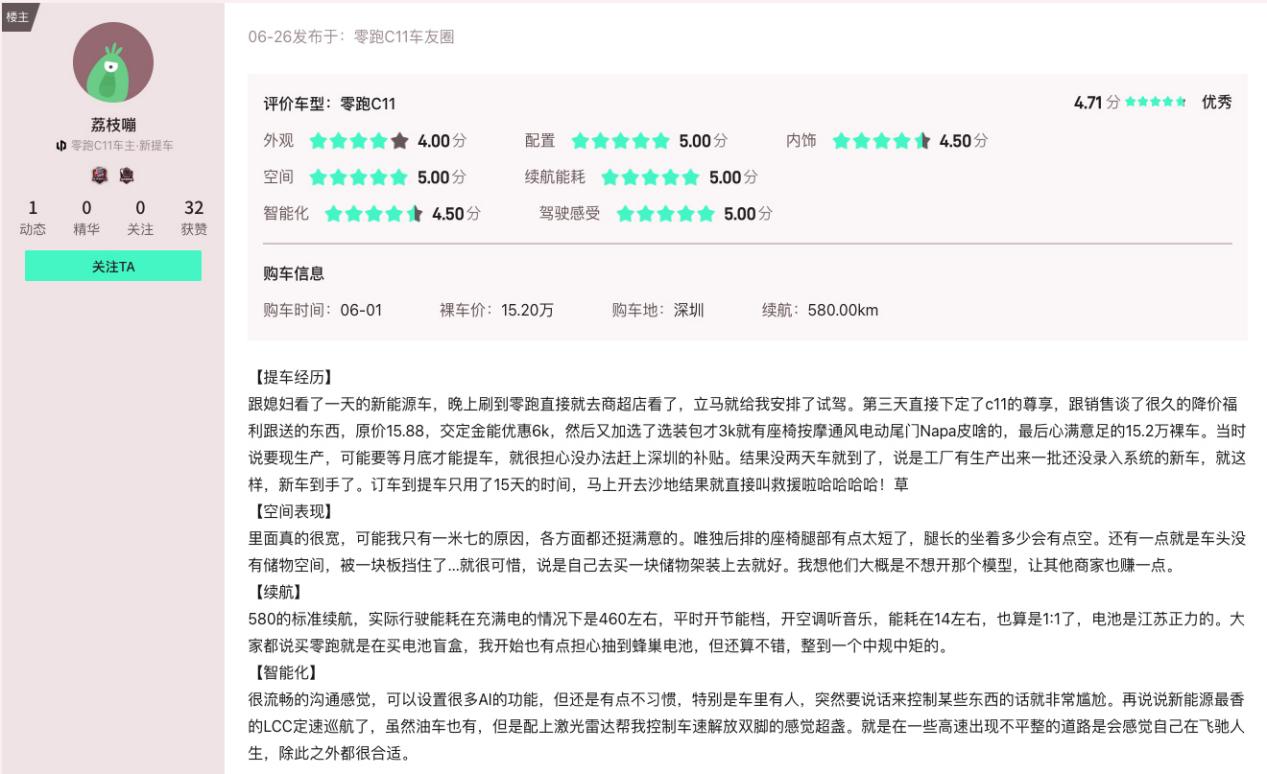Click the 【提车经历】 section heading
Viewport: 1267px width, 774px height.
click(x=291, y=378)
